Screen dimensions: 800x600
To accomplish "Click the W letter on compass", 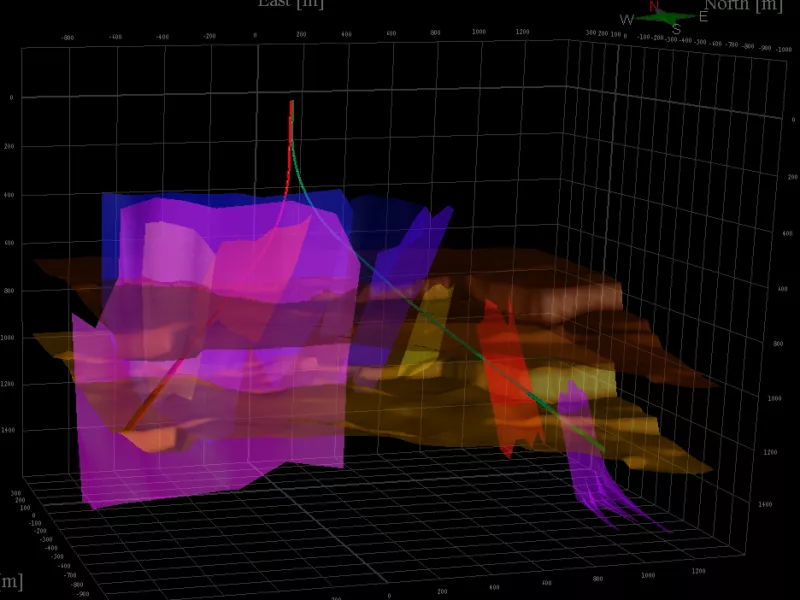I will [x=627, y=20].
